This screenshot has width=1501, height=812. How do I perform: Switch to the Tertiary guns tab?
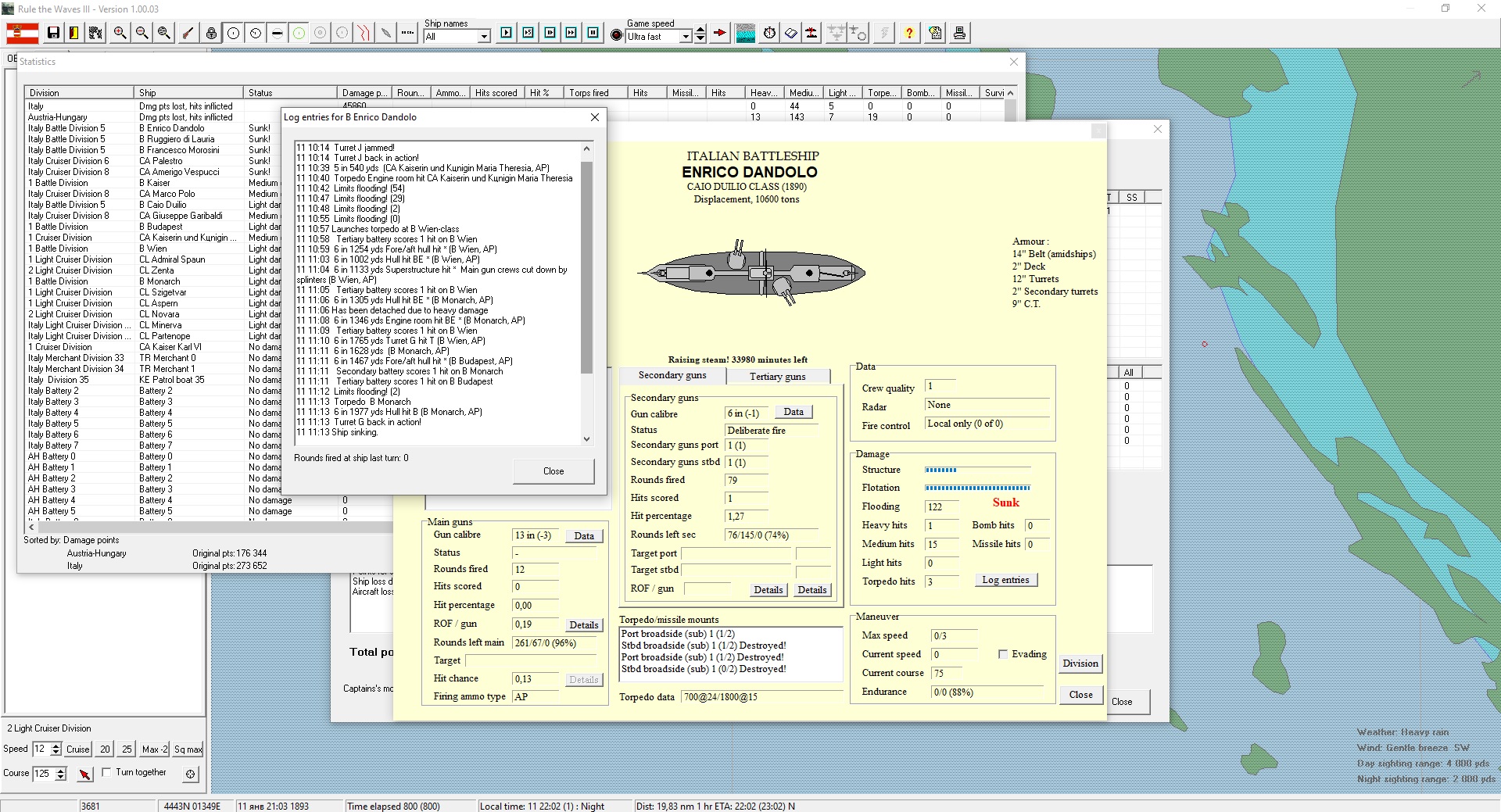777,377
